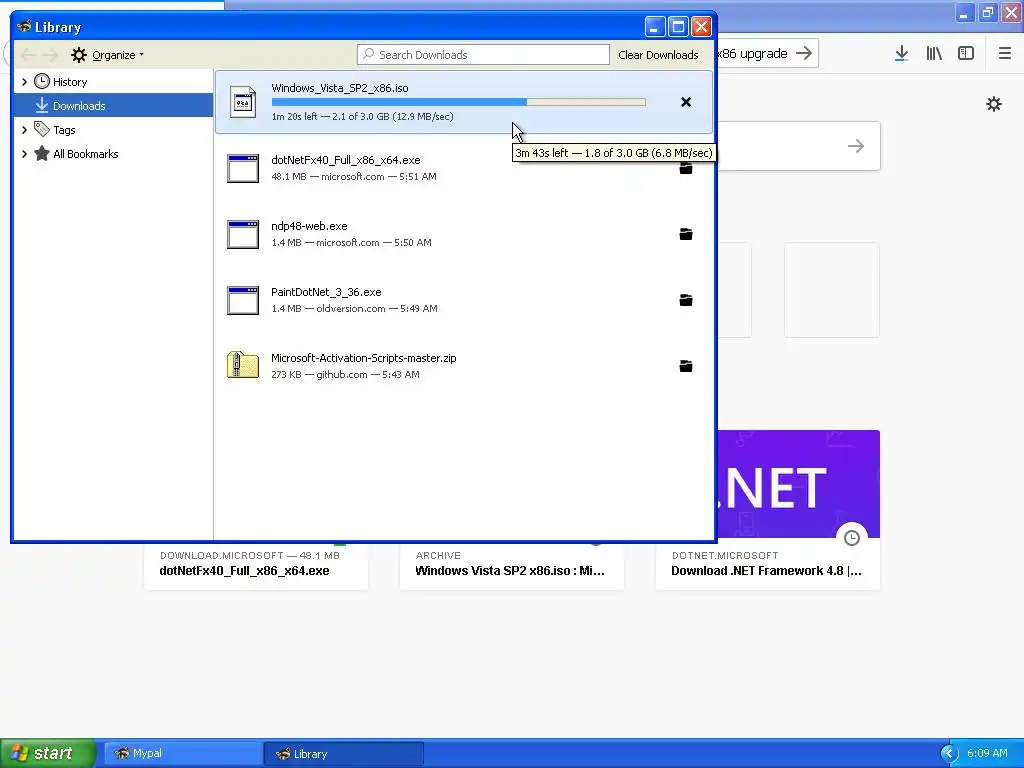This screenshot has width=1024, height=768.
Task: Open the browser hamburger menu
Action: 1005,54
